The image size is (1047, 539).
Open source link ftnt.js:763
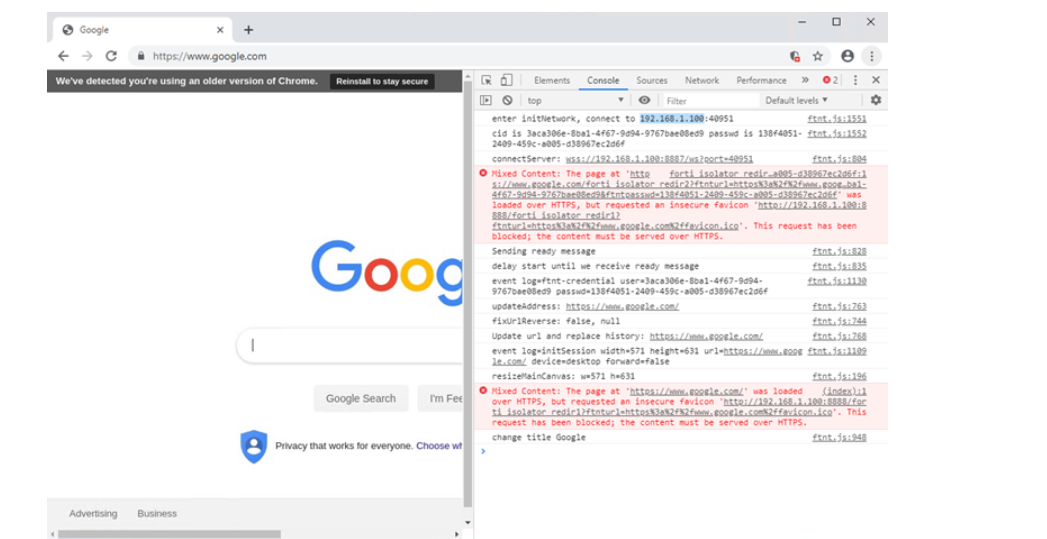click(x=839, y=307)
